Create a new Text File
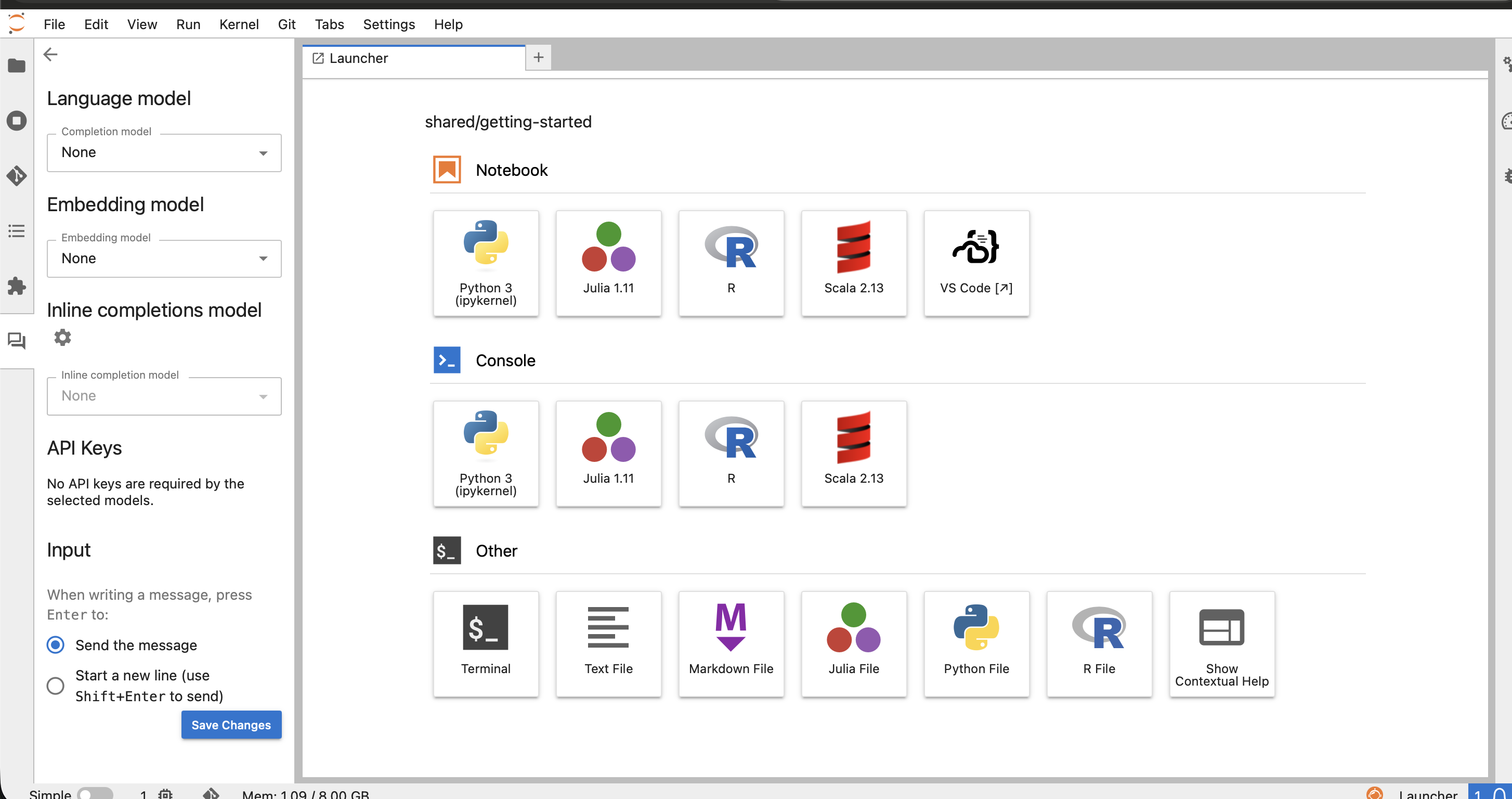Image resolution: width=1512 pixels, height=799 pixels. tap(608, 644)
